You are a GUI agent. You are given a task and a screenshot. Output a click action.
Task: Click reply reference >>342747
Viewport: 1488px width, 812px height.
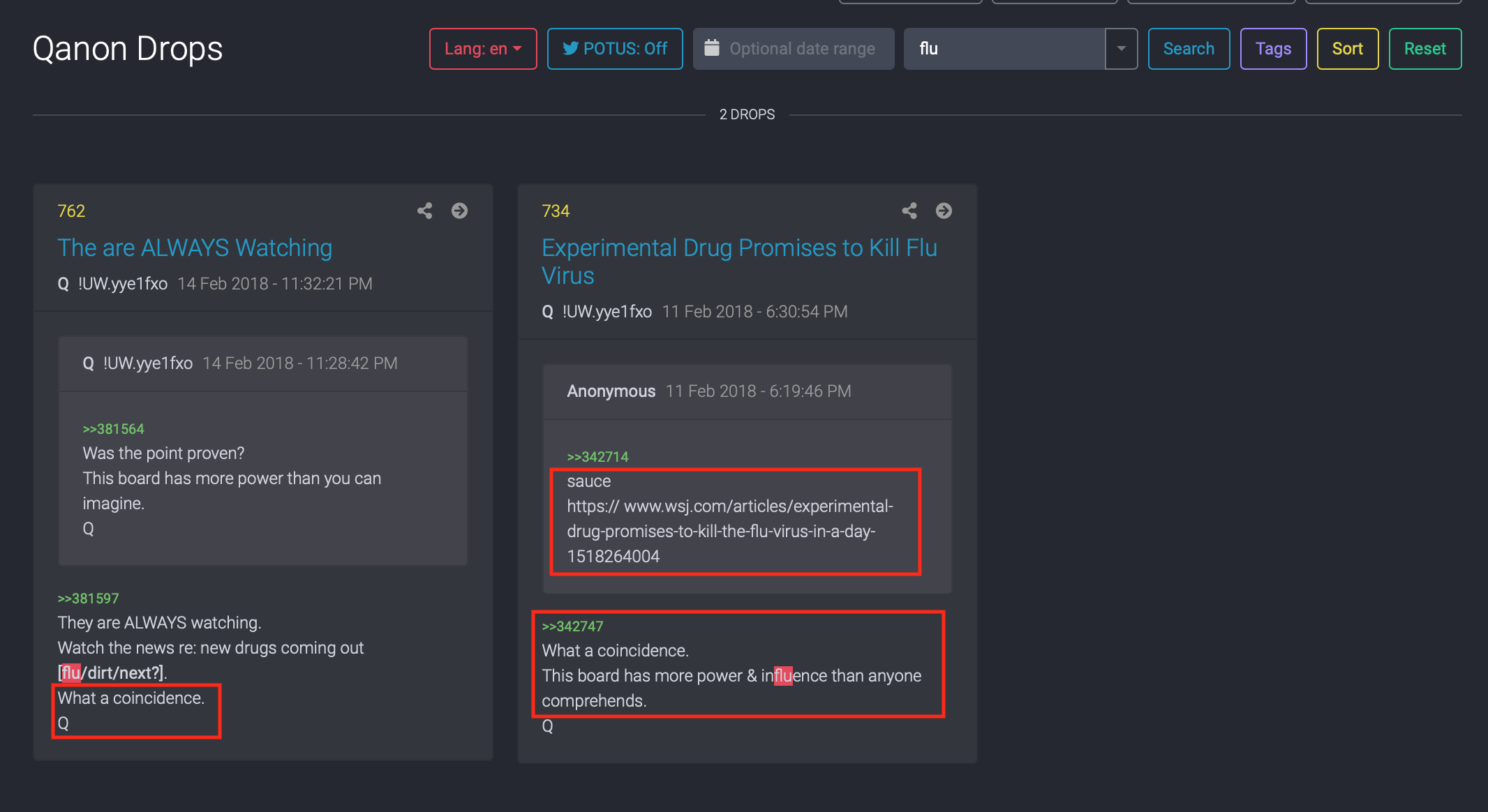click(x=572, y=626)
